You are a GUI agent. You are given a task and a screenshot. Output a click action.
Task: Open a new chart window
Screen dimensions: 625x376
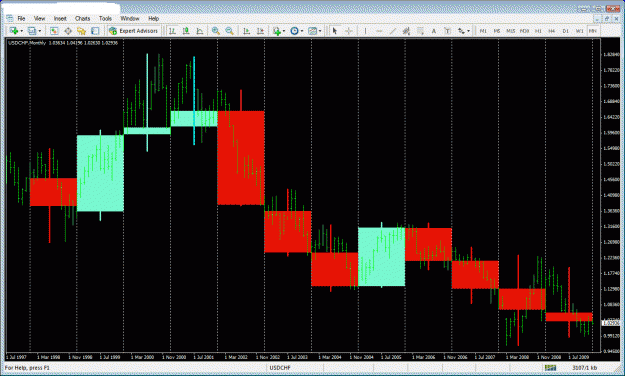click(14, 31)
